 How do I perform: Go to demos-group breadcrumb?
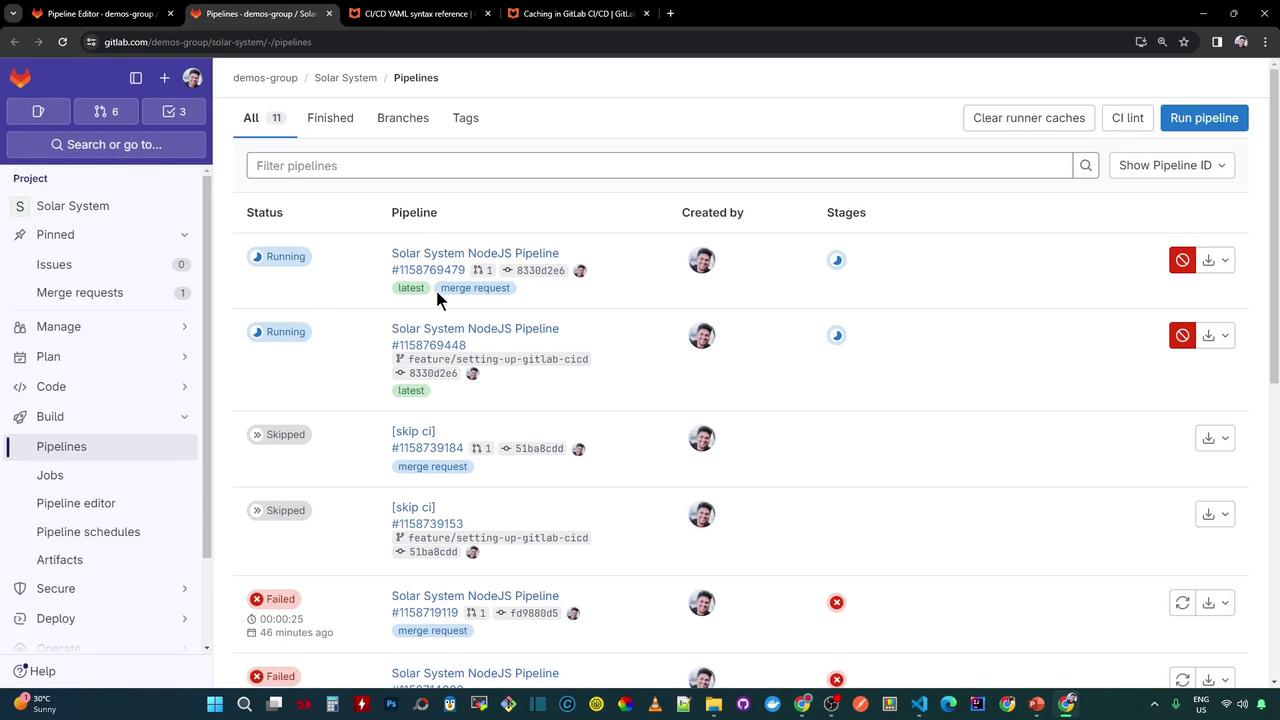(x=265, y=78)
